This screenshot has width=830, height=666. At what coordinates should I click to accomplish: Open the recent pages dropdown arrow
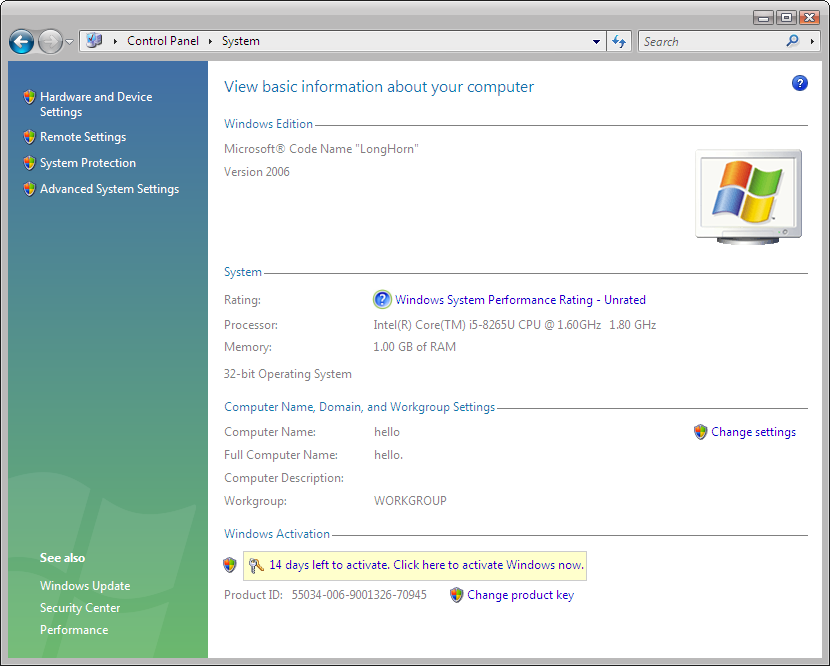(x=70, y=42)
